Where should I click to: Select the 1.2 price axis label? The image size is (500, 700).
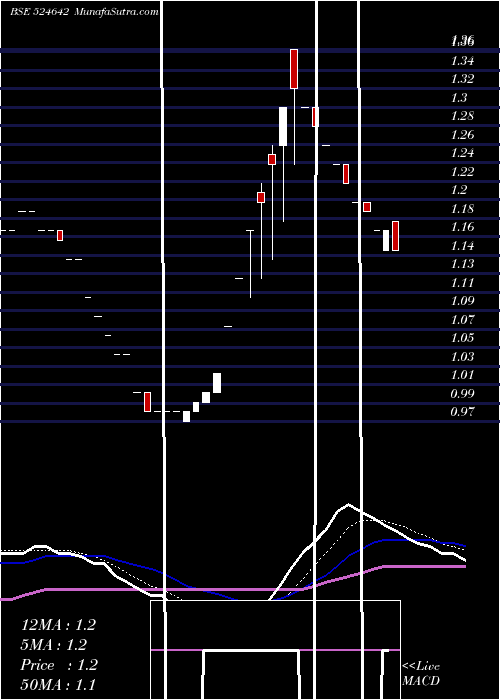459,190
